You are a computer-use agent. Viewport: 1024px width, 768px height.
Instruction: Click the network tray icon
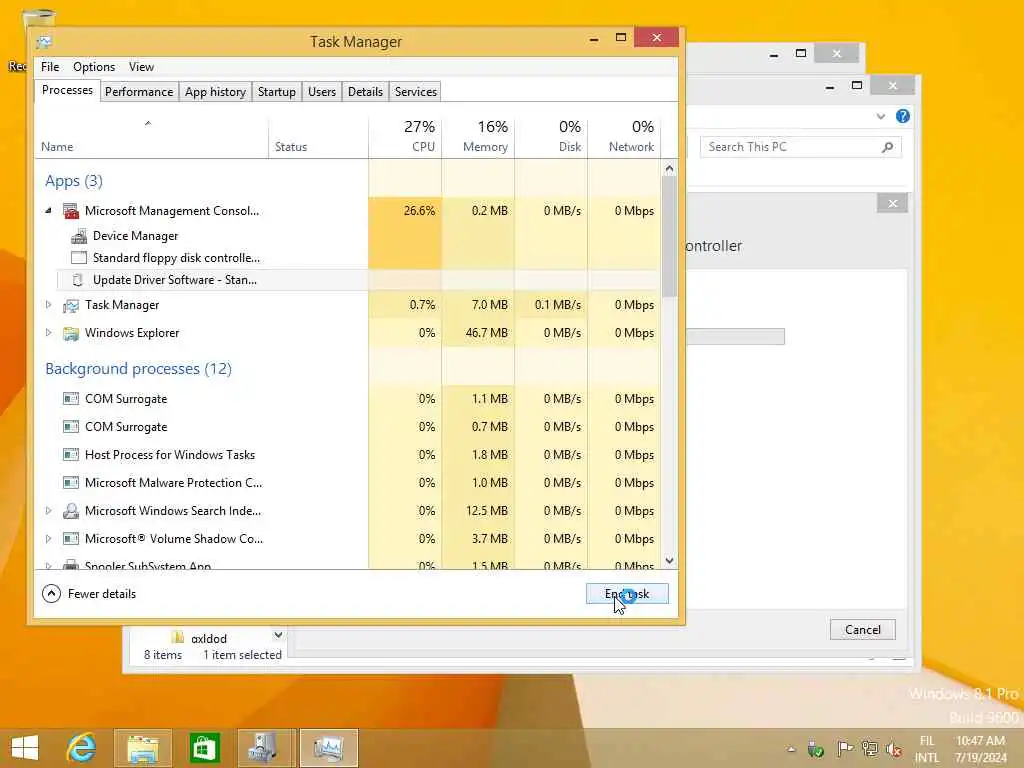(x=869, y=748)
